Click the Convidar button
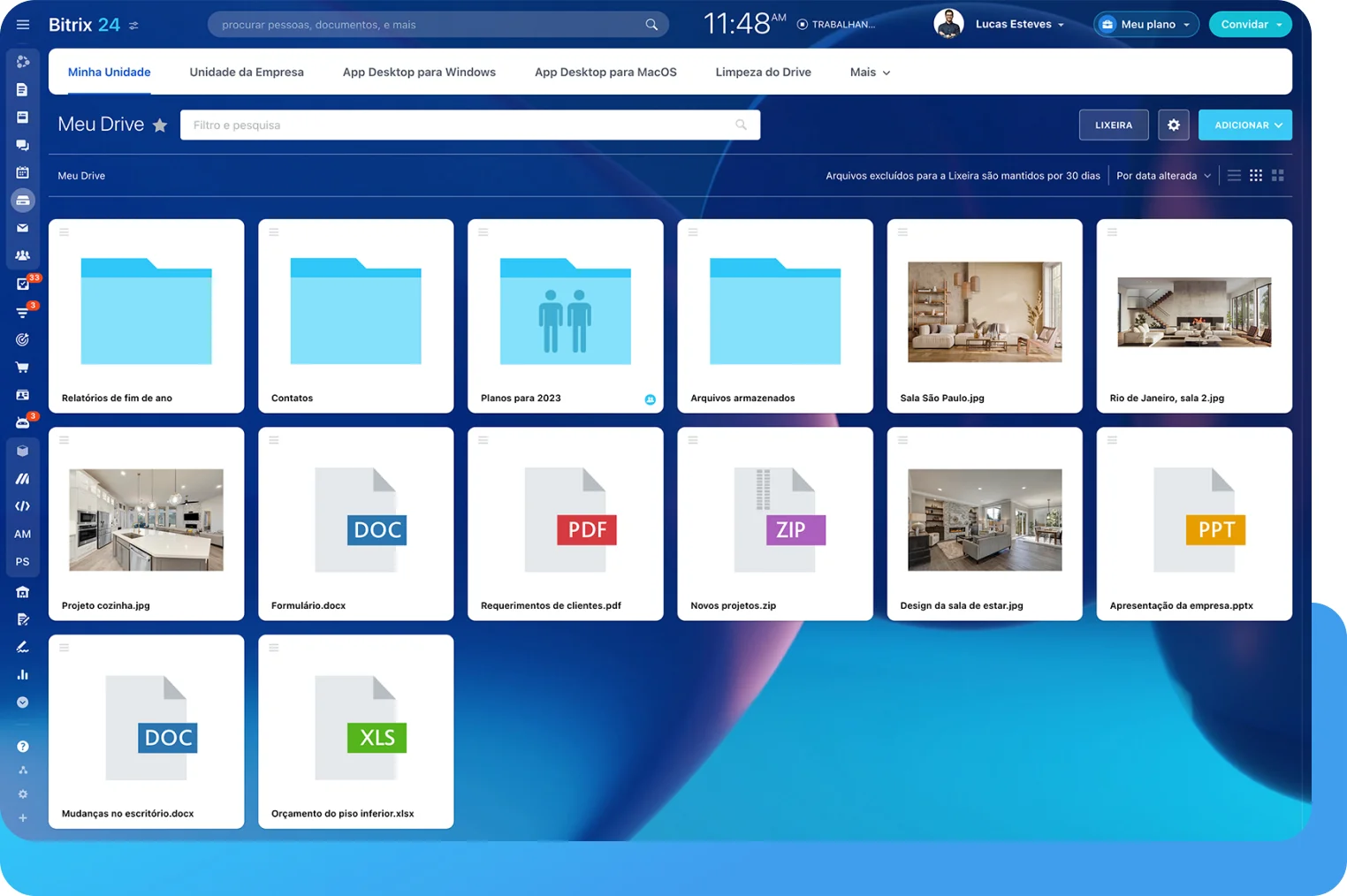Viewport: 1347px width, 896px height. click(x=1249, y=25)
